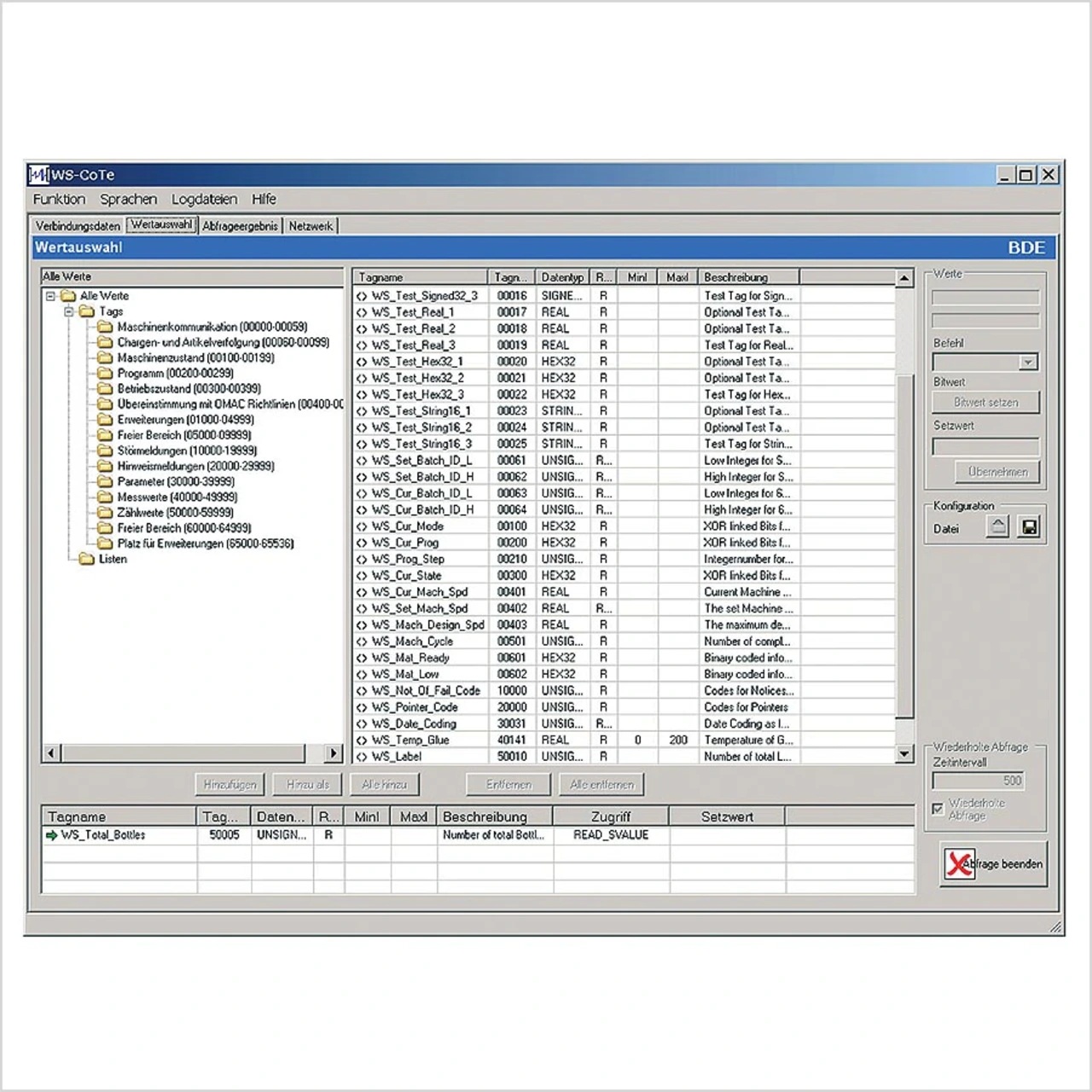The width and height of the screenshot is (1092, 1092).
Task: Click the tag icon beside WS_Temp_Glue
Action: pos(362,741)
